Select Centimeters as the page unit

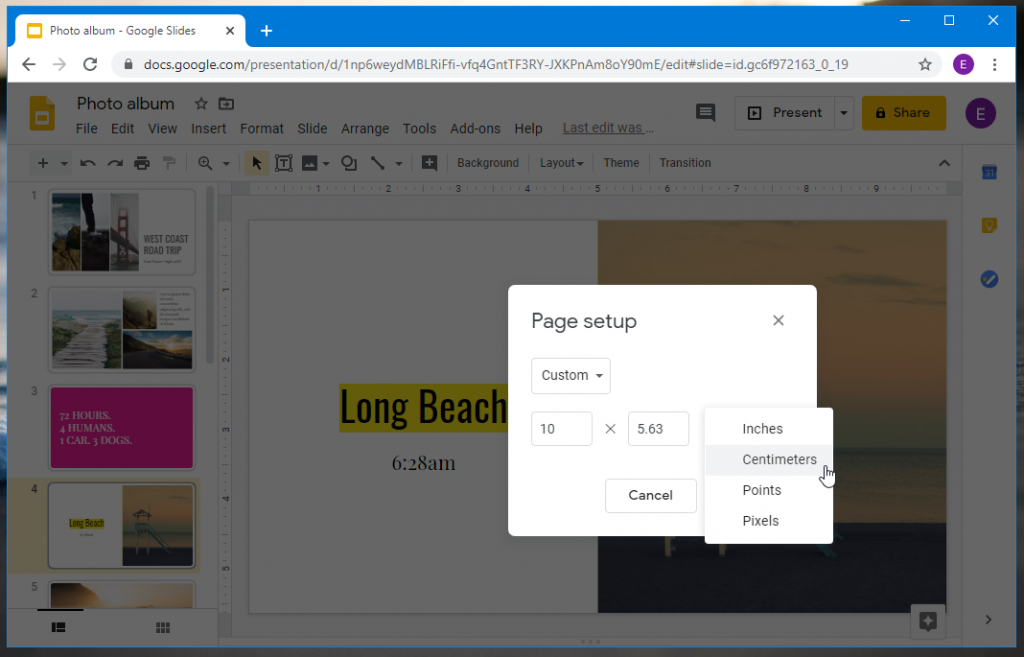pyautogui.click(x=781, y=459)
